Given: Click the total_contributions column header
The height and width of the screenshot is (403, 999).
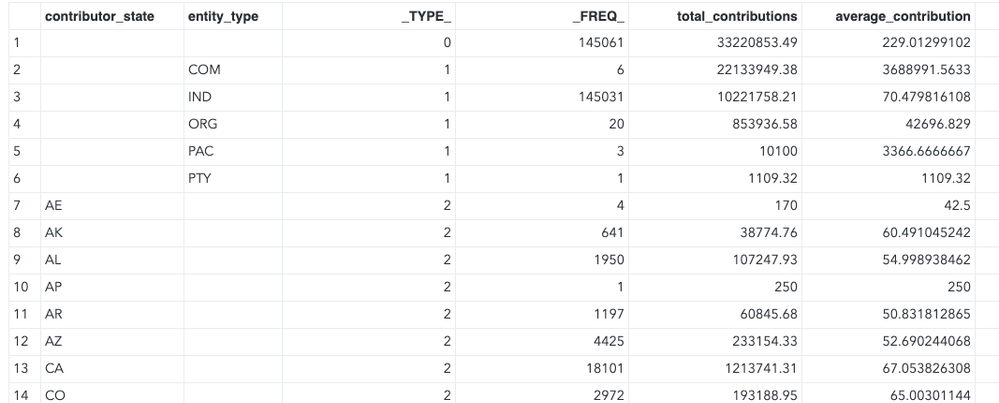Looking at the screenshot, I should (x=741, y=17).
